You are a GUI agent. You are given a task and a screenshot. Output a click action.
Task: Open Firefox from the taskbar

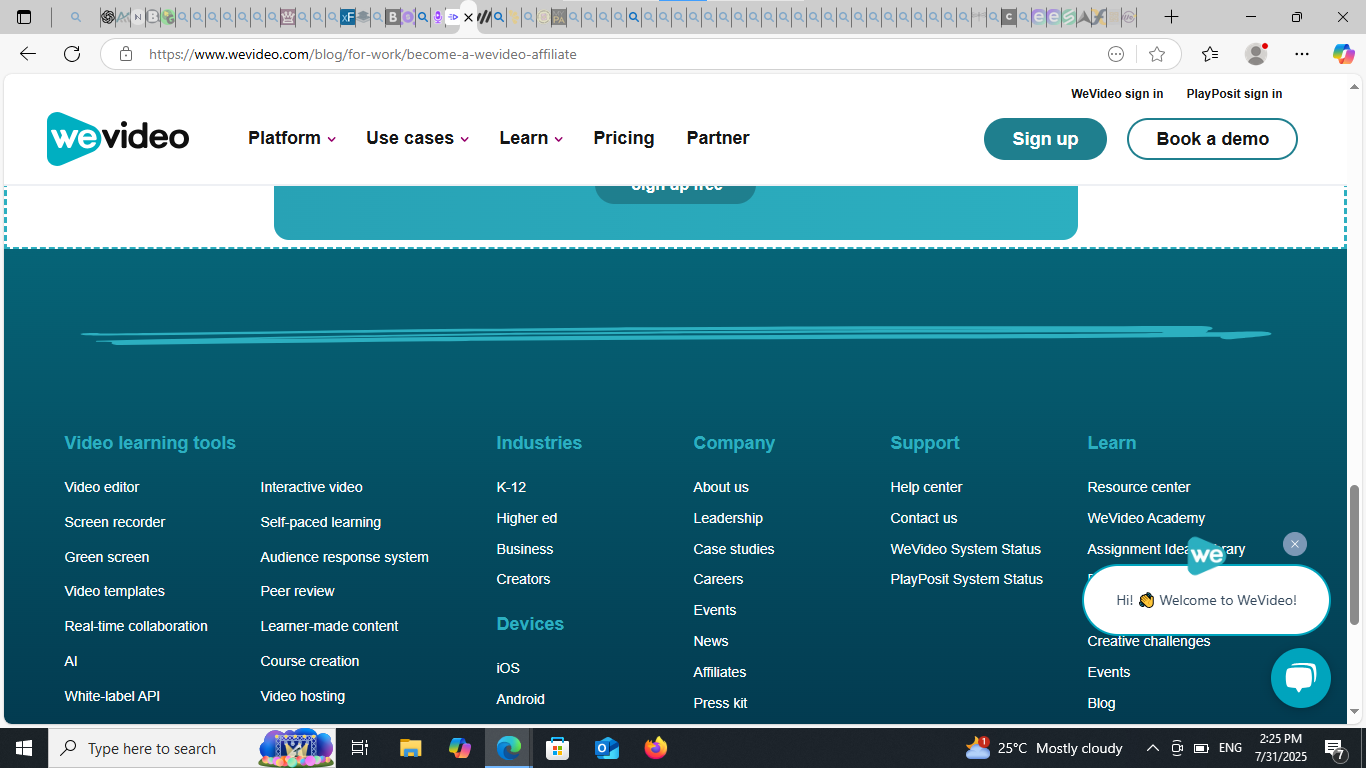coord(656,748)
